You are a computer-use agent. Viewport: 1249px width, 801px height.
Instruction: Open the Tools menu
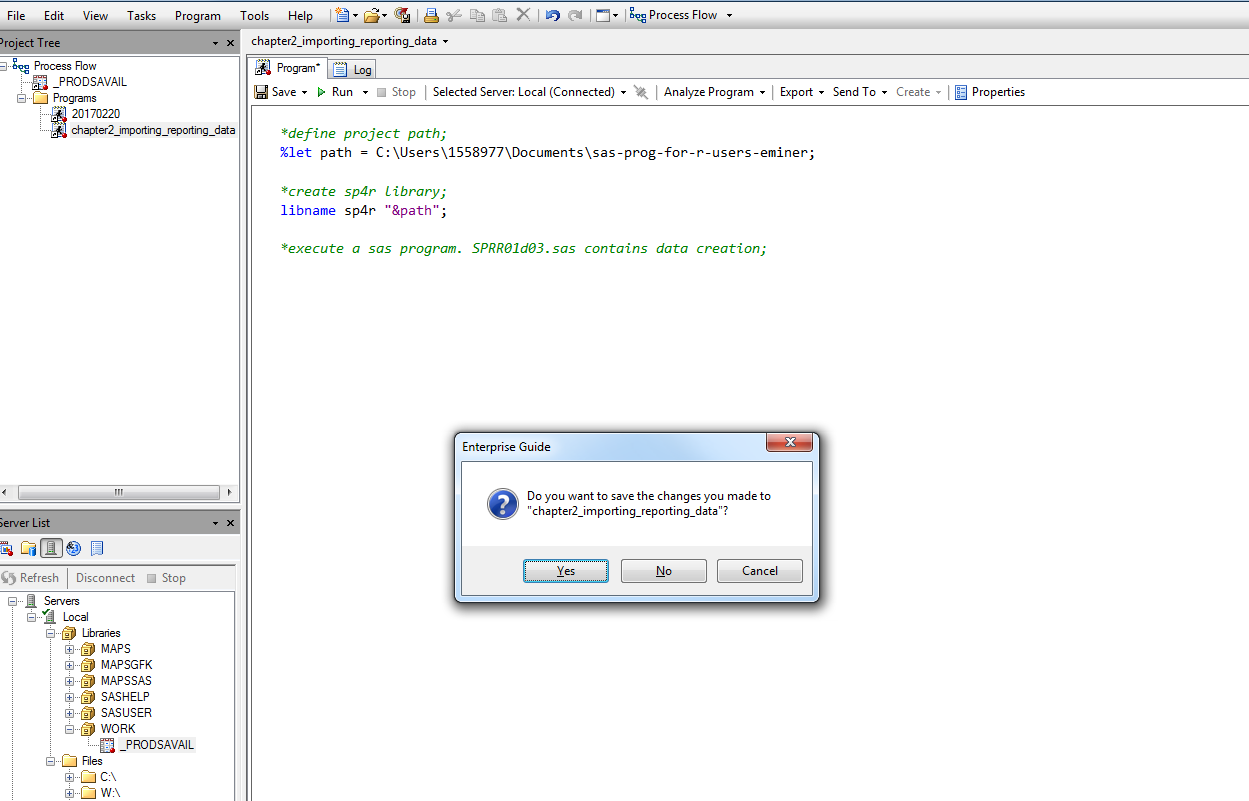[x=254, y=15]
